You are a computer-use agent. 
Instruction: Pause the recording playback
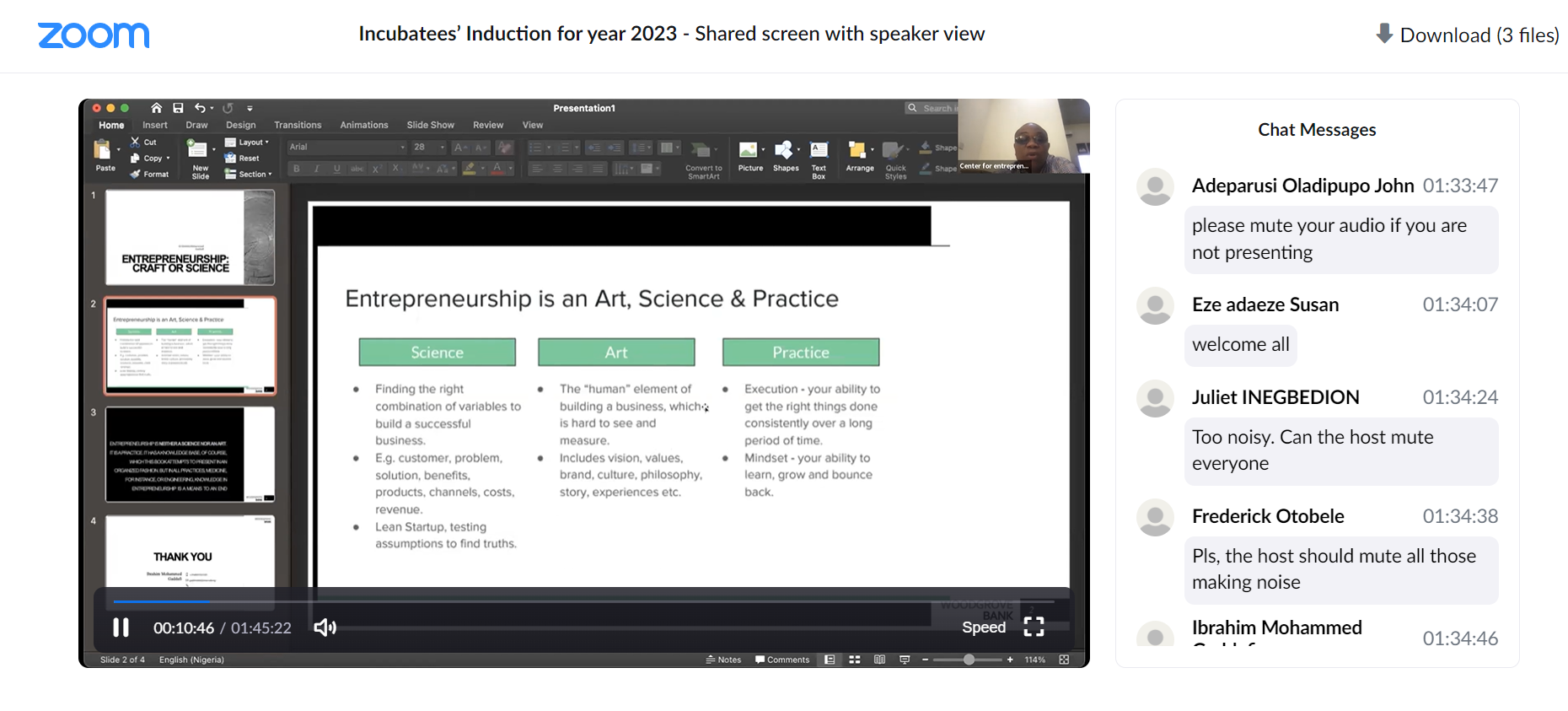(121, 628)
